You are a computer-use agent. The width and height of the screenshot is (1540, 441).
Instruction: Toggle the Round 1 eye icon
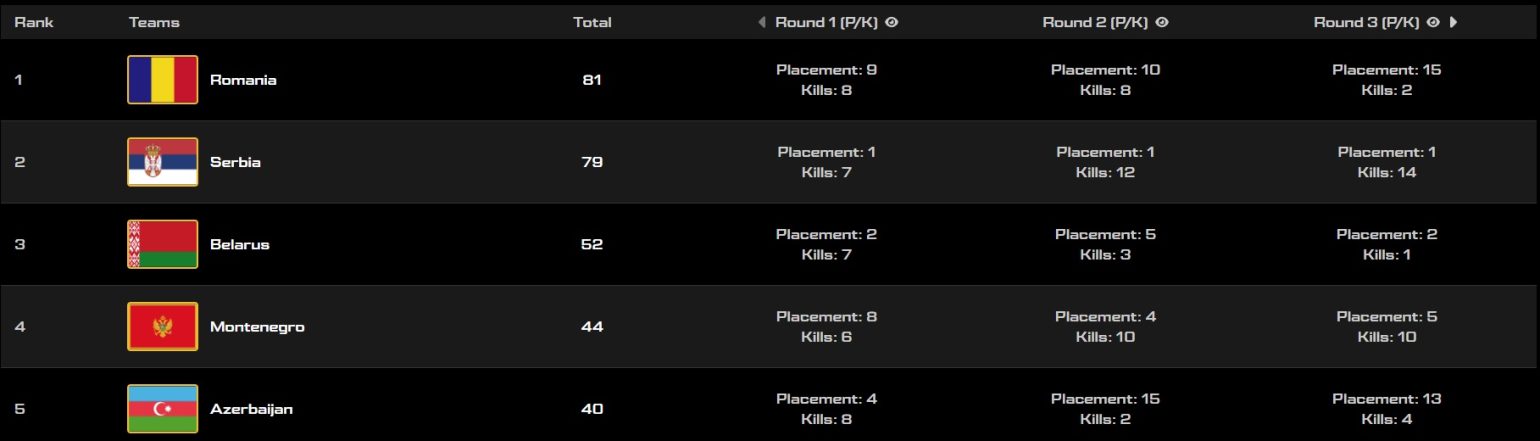click(891, 22)
